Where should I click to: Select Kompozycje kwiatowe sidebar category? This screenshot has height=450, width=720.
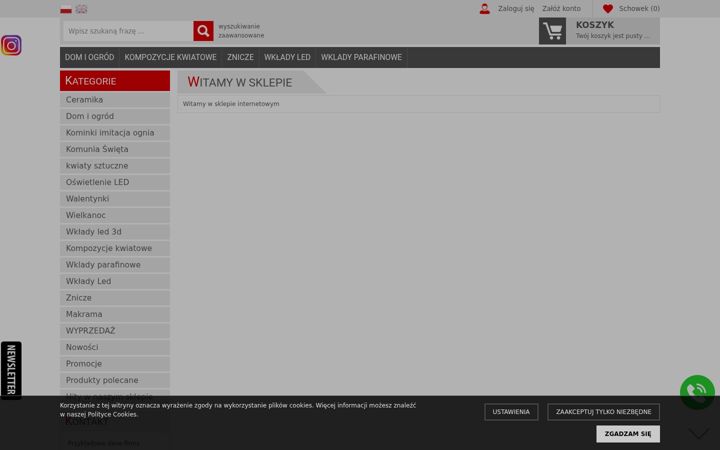(x=115, y=248)
